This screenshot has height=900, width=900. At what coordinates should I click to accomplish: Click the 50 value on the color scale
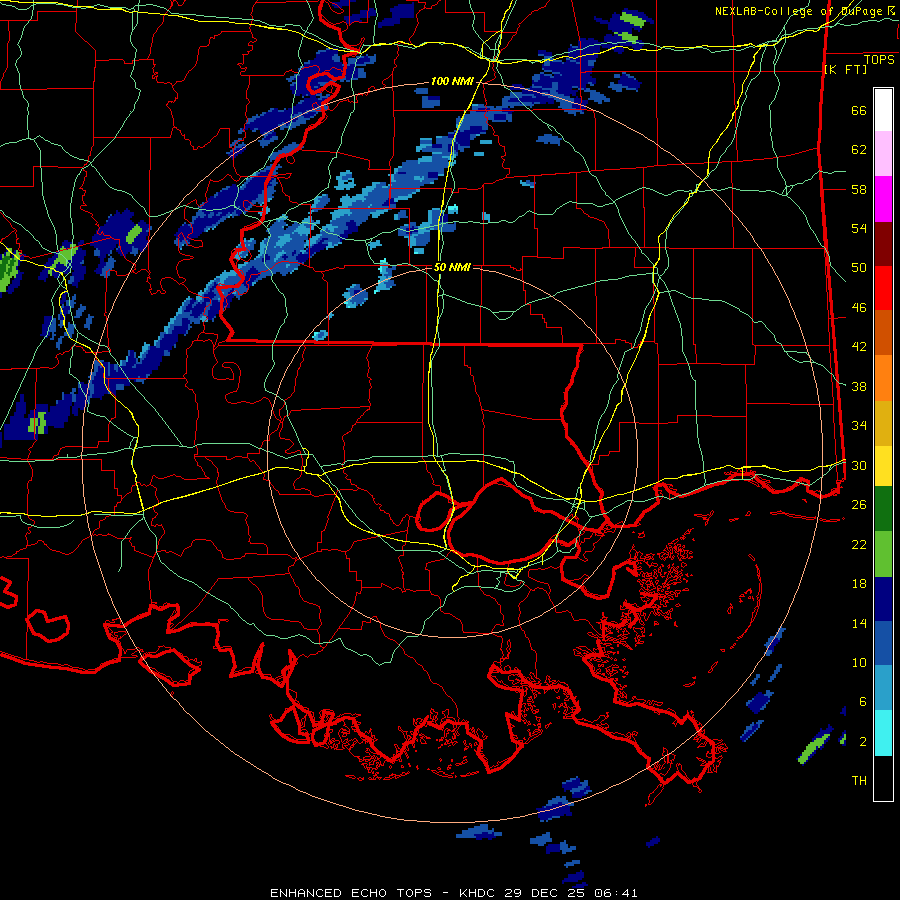(x=859, y=268)
